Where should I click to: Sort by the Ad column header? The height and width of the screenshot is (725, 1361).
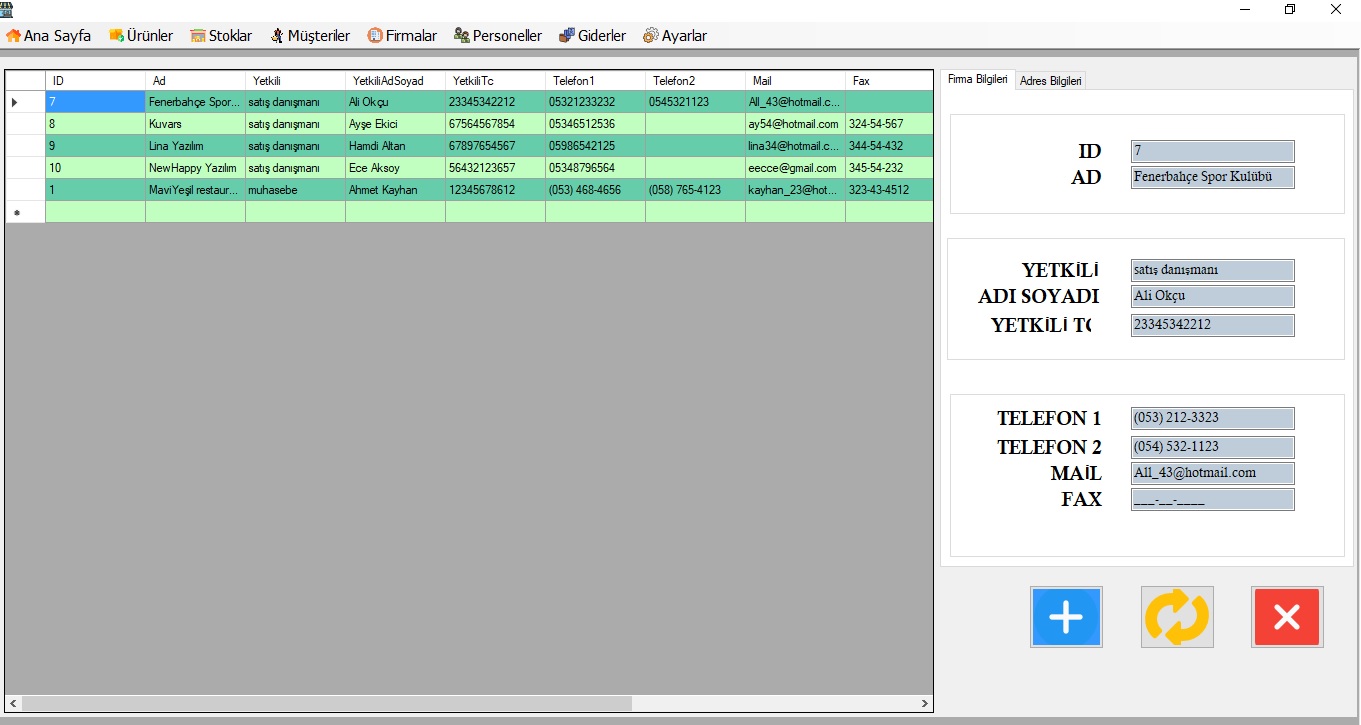[x=195, y=80]
